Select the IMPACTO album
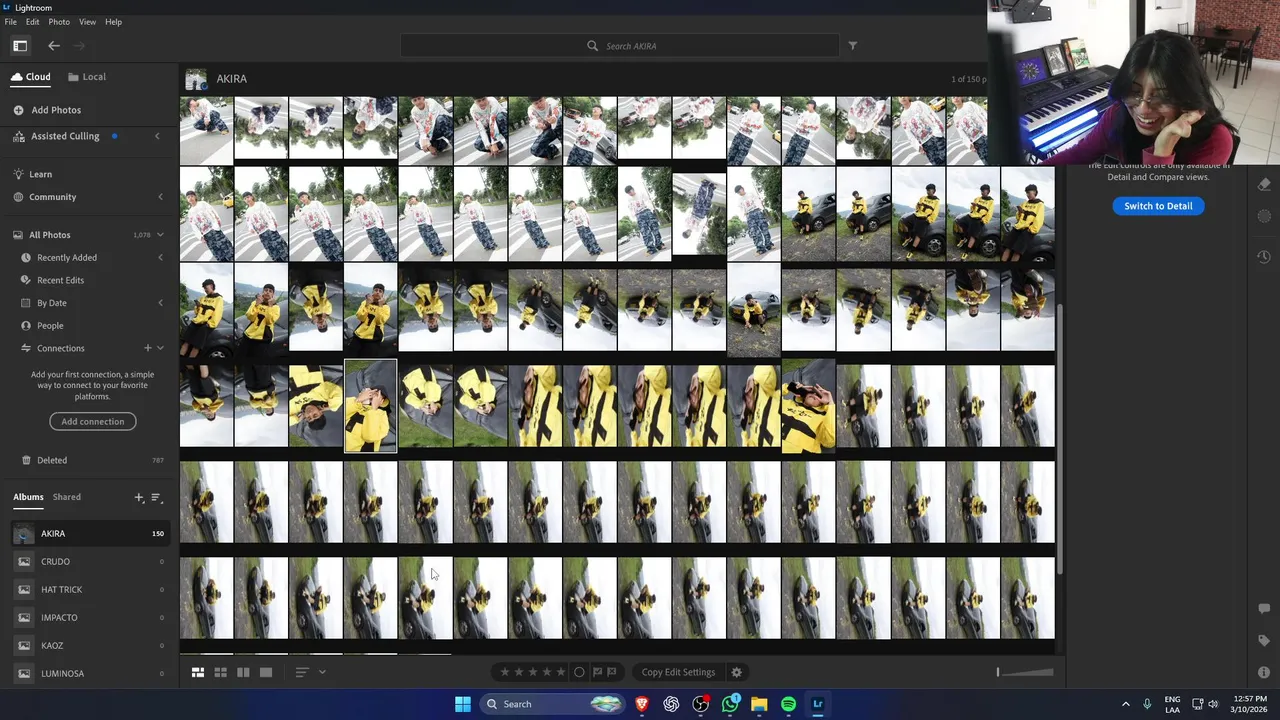This screenshot has width=1280, height=720. (89, 618)
